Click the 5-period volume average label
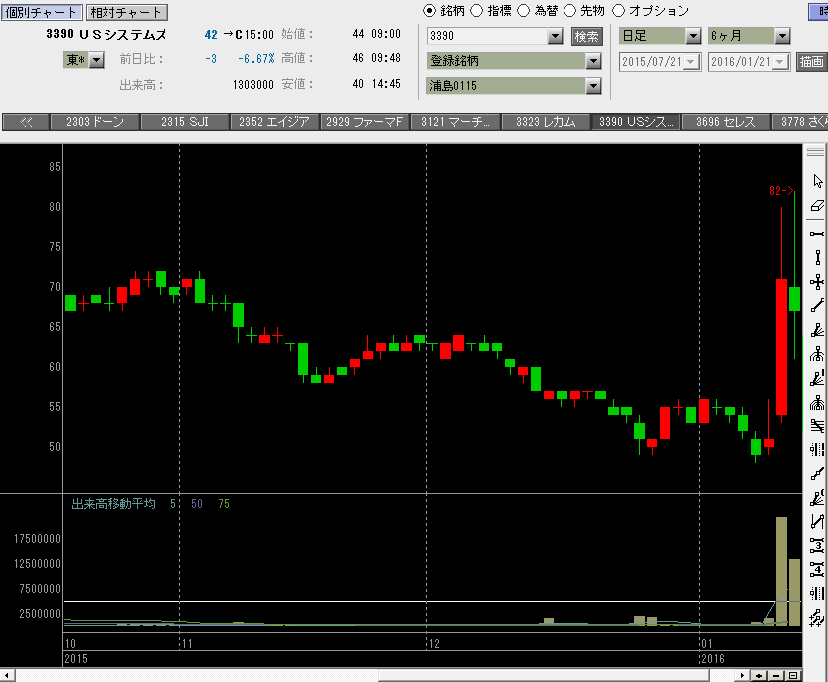 [173, 504]
